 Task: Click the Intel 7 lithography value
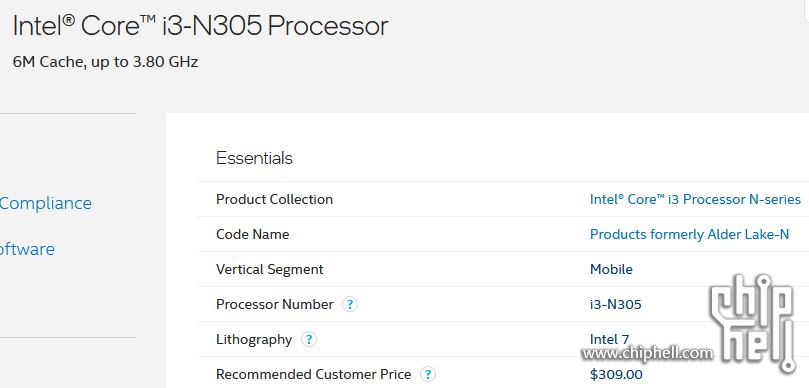[609, 340]
